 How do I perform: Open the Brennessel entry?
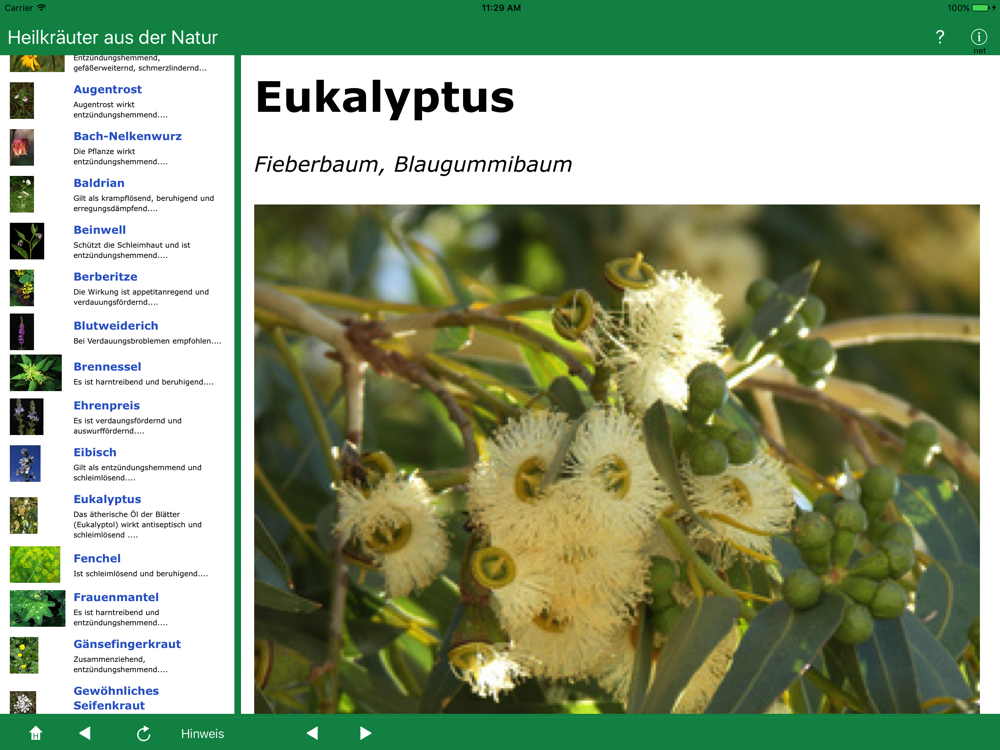point(107,367)
